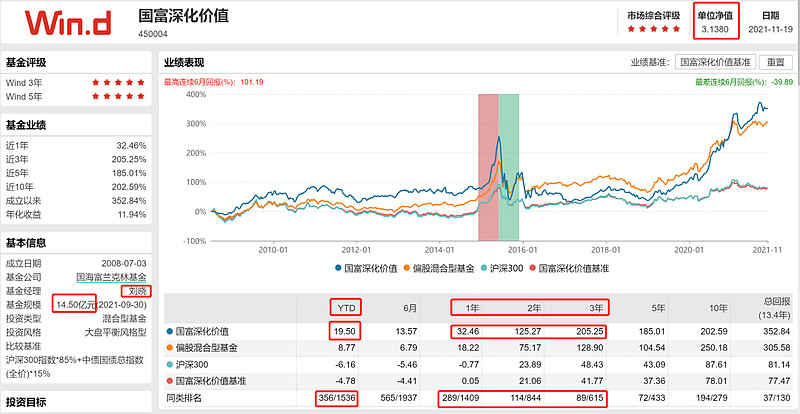Click the 5年 column header
800x414 pixels.
658,308
